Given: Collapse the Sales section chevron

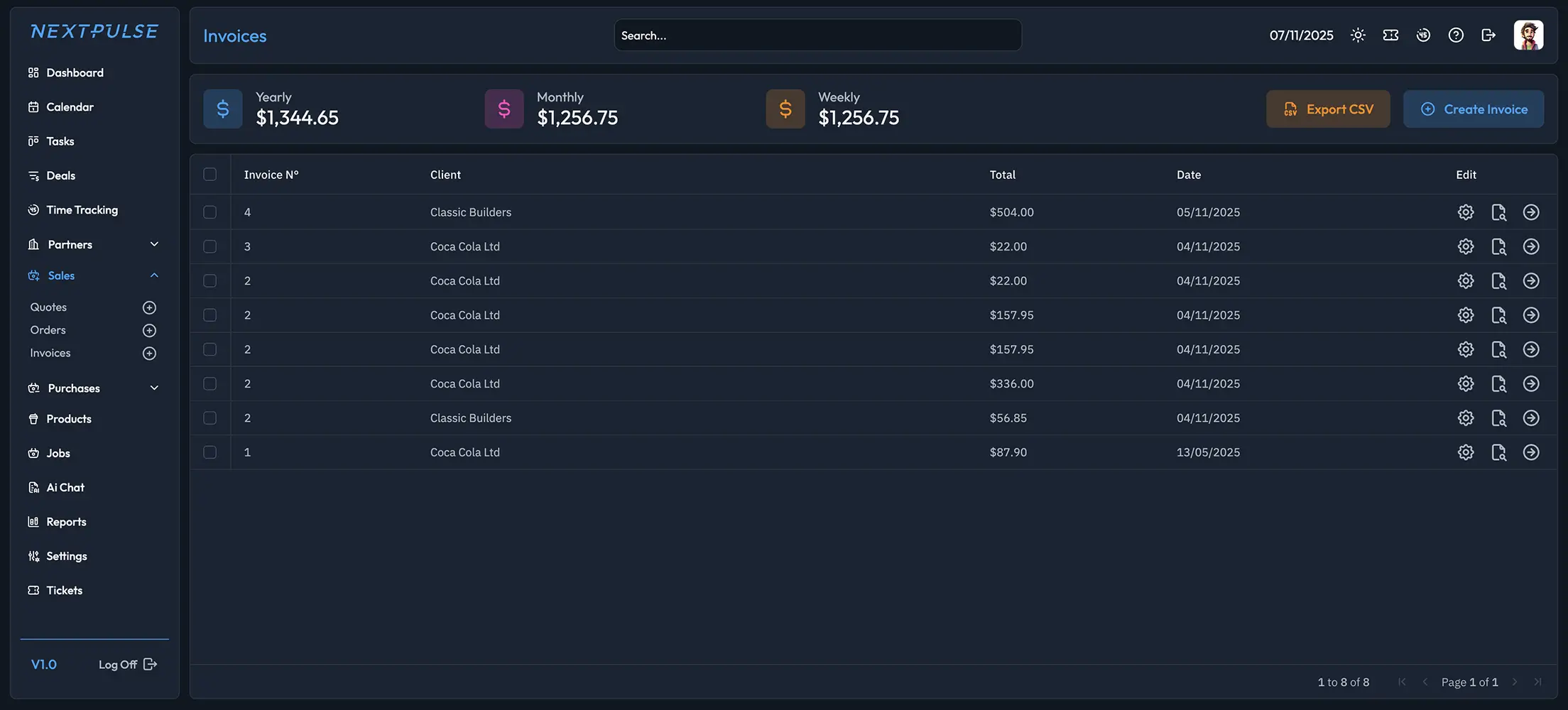Looking at the screenshot, I should coord(154,275).
